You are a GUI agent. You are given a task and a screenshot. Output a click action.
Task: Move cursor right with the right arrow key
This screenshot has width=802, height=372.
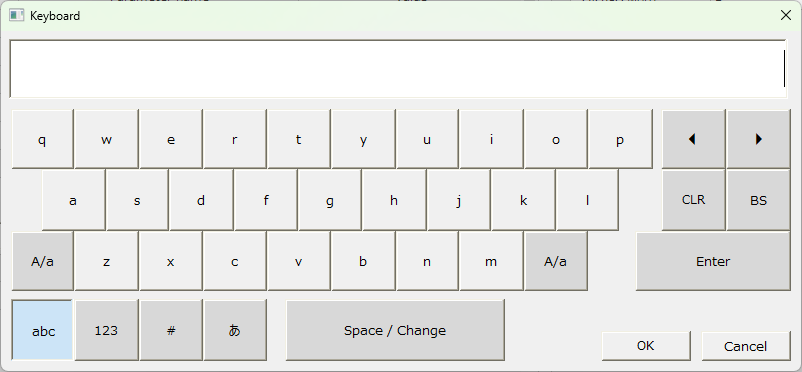pos(759,139)
